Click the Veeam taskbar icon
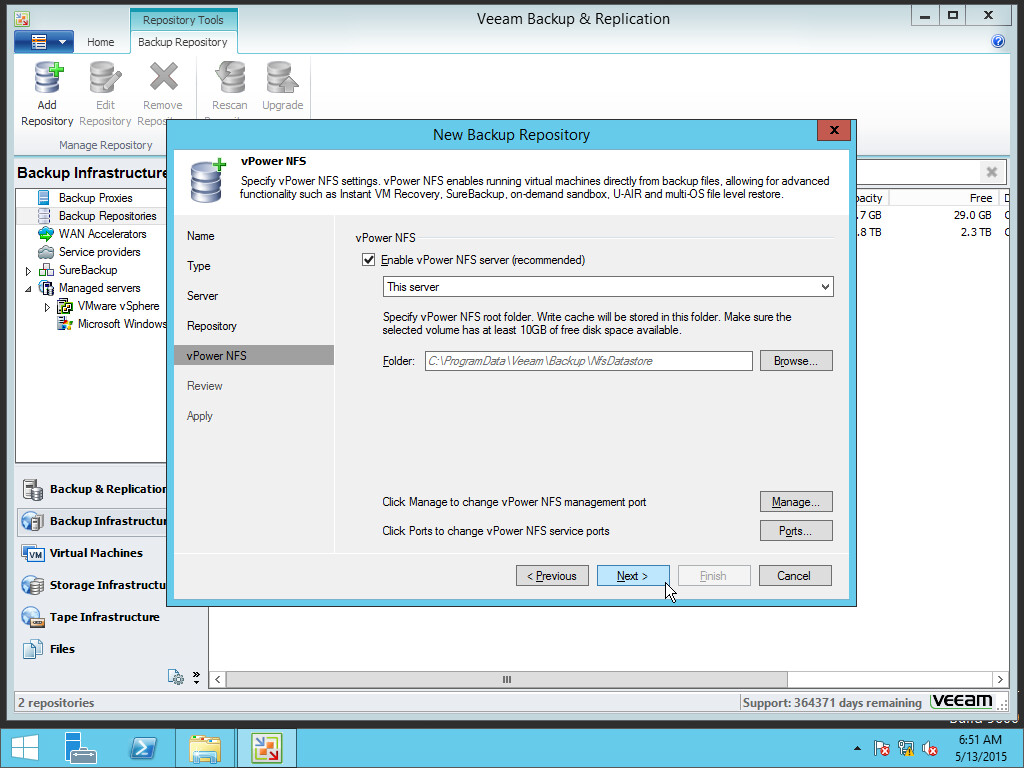1024x768 pixels. pos(266,748)
